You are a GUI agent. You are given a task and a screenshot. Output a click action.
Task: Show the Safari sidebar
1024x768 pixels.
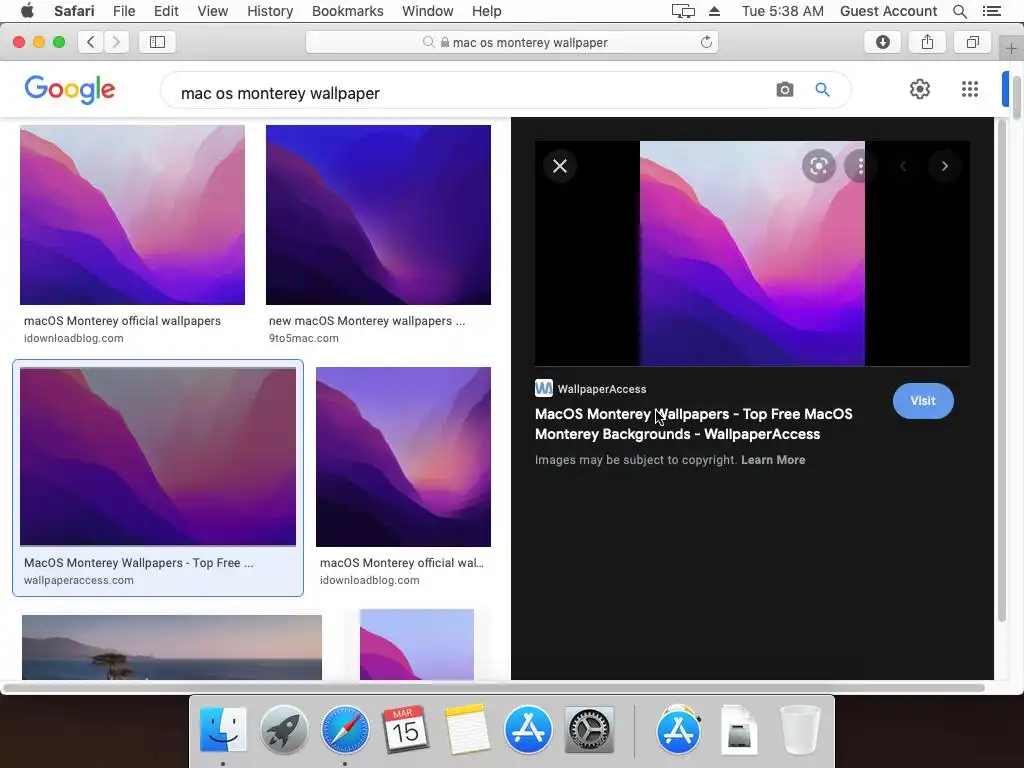pos(157,42)
